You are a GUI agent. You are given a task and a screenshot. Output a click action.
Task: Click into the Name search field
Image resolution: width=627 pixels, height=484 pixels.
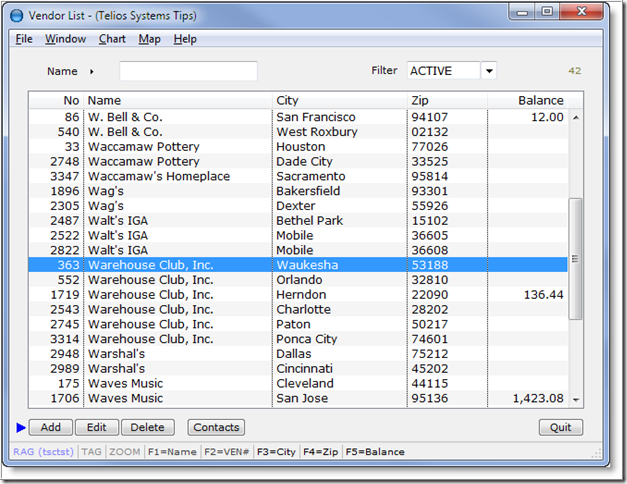188,71
